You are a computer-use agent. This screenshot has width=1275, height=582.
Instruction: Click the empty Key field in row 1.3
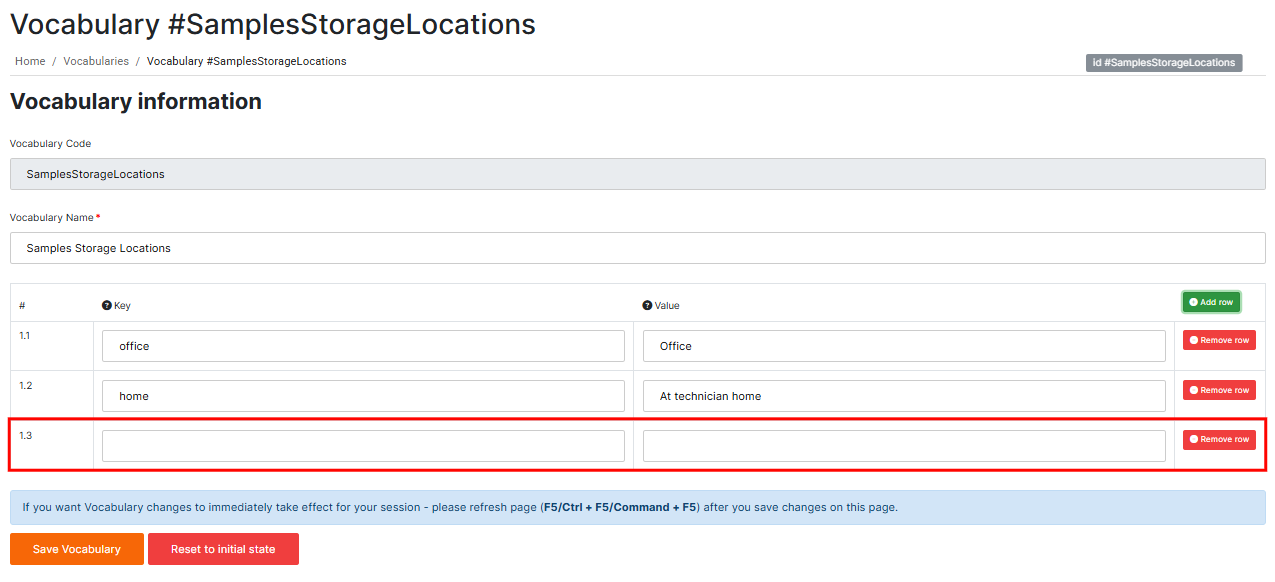point(363,446)
